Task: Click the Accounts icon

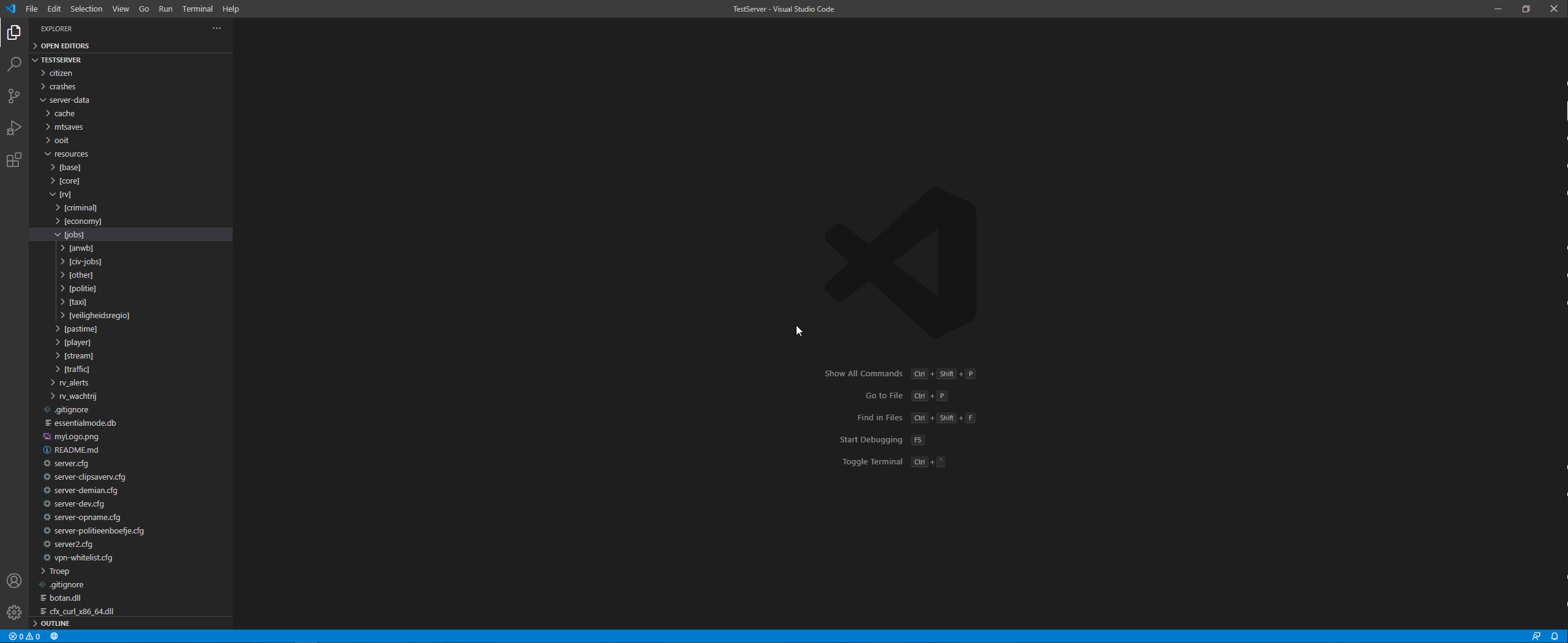Action: 14,581
